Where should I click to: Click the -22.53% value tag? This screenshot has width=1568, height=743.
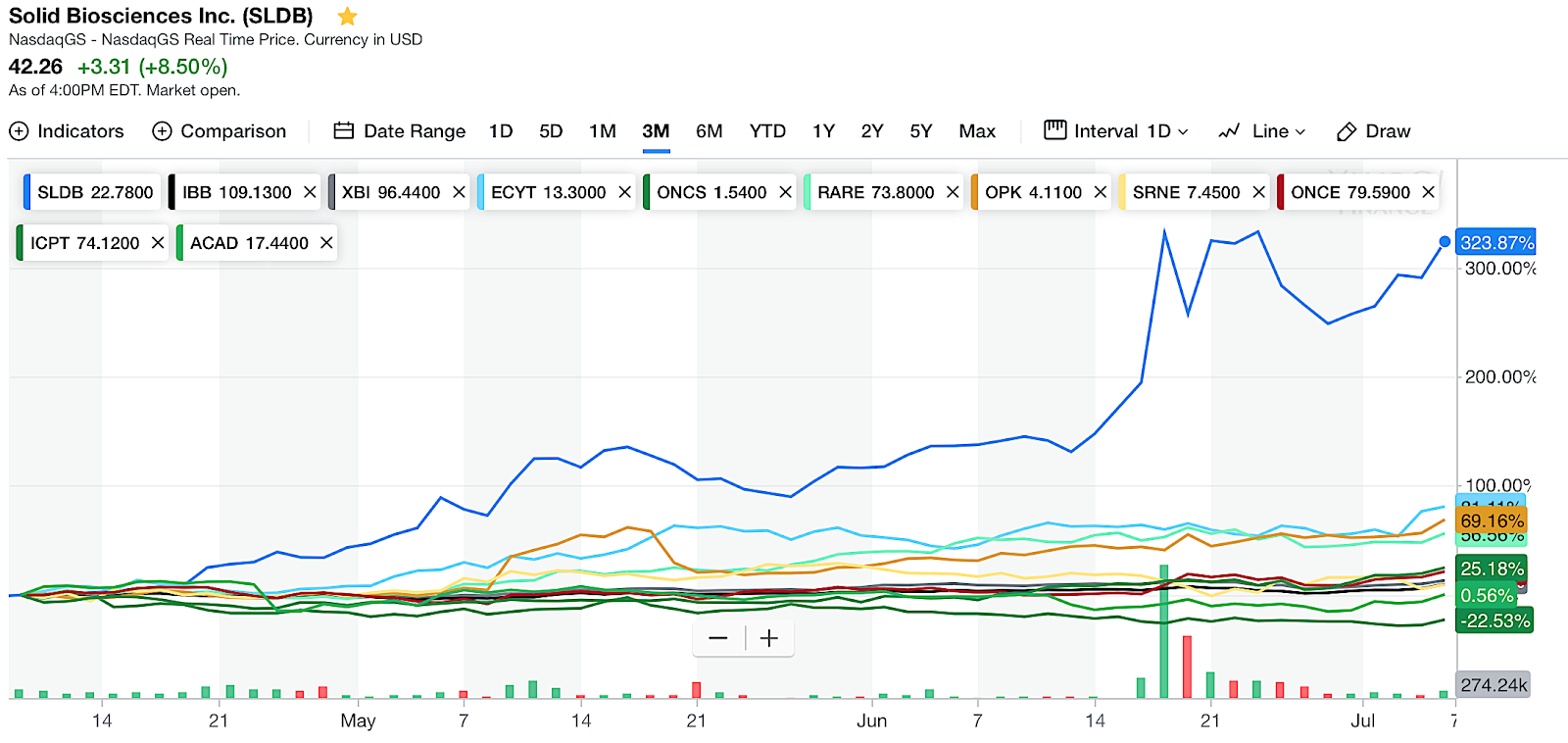pyautogui.click(x=1494, y=620)
